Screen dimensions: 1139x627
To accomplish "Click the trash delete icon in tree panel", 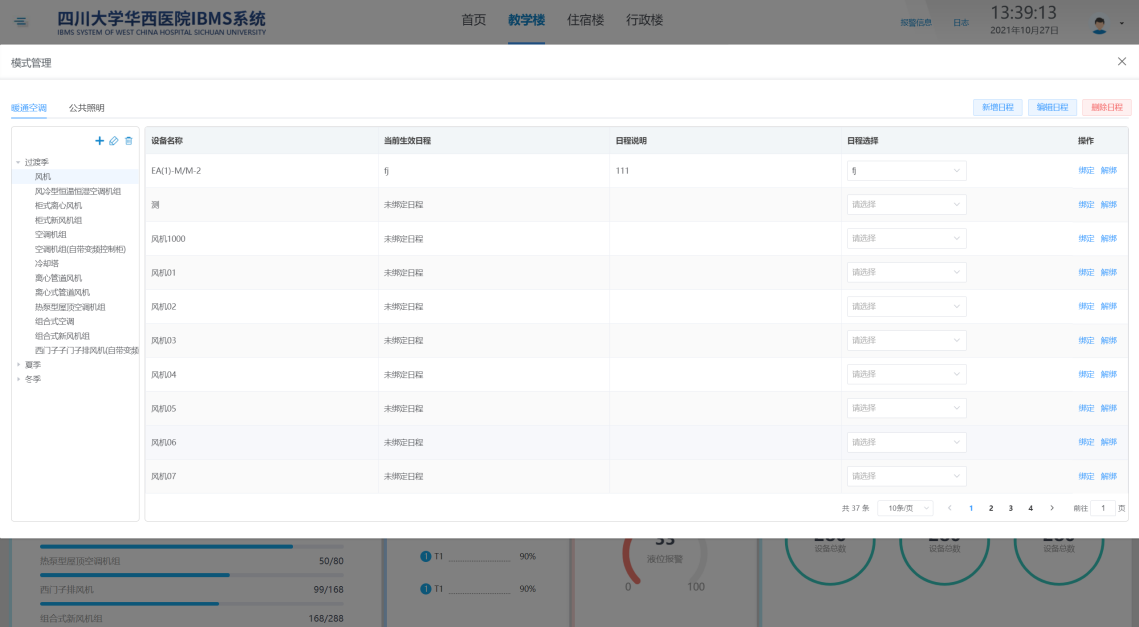I will point(128,141).
